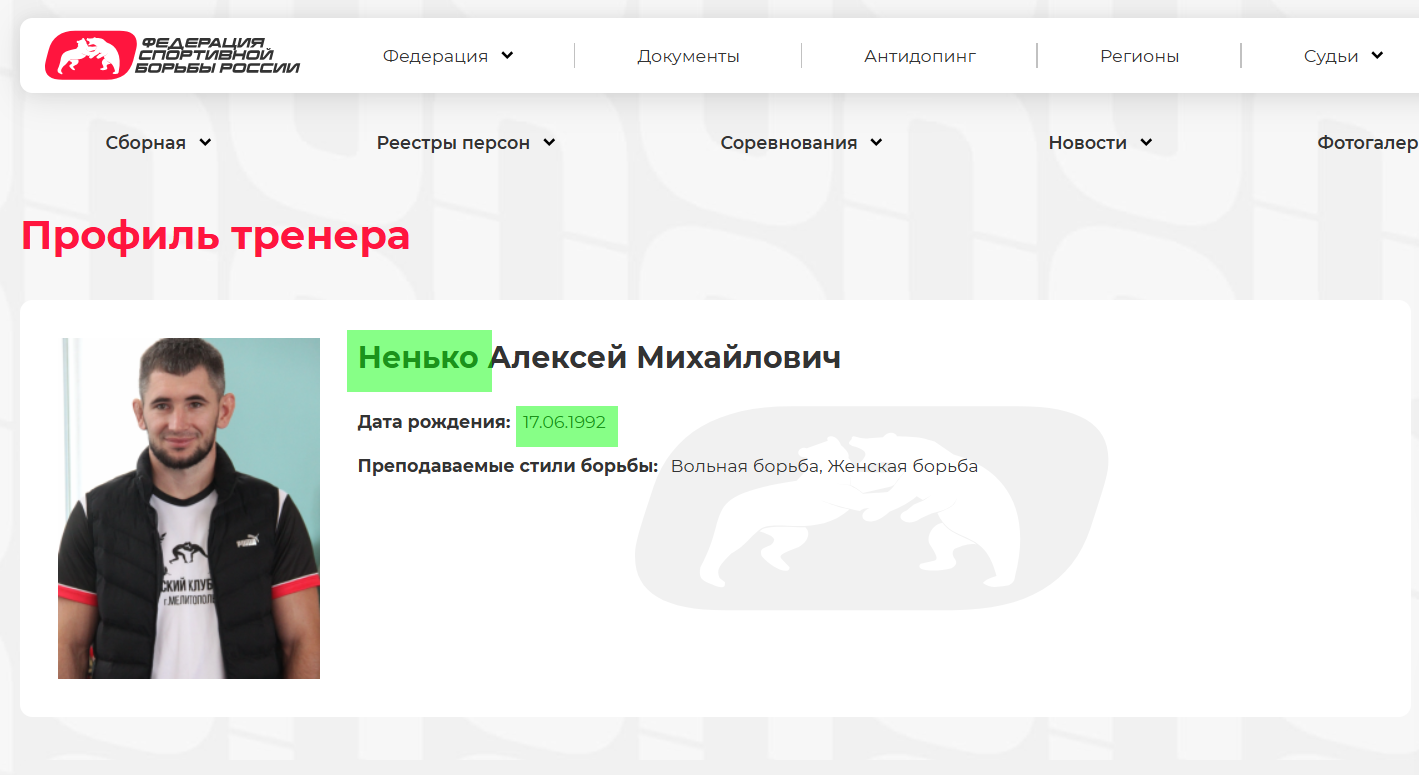Open the Документы menu item
Image resolution: width=1419 pixels, height=775 pixels.
click(688, 56)
